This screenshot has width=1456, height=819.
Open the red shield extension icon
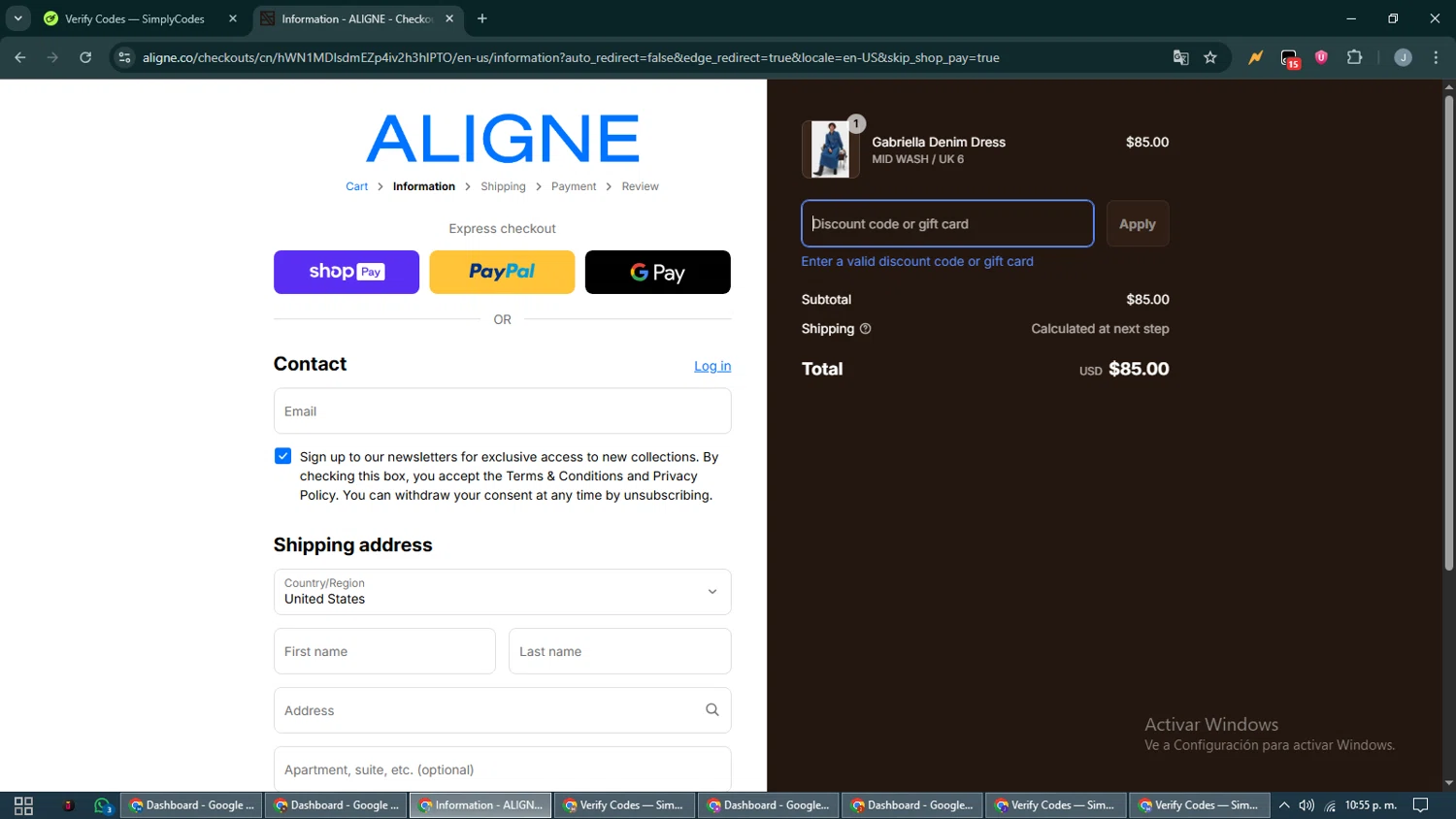[x=1321, y=57]
